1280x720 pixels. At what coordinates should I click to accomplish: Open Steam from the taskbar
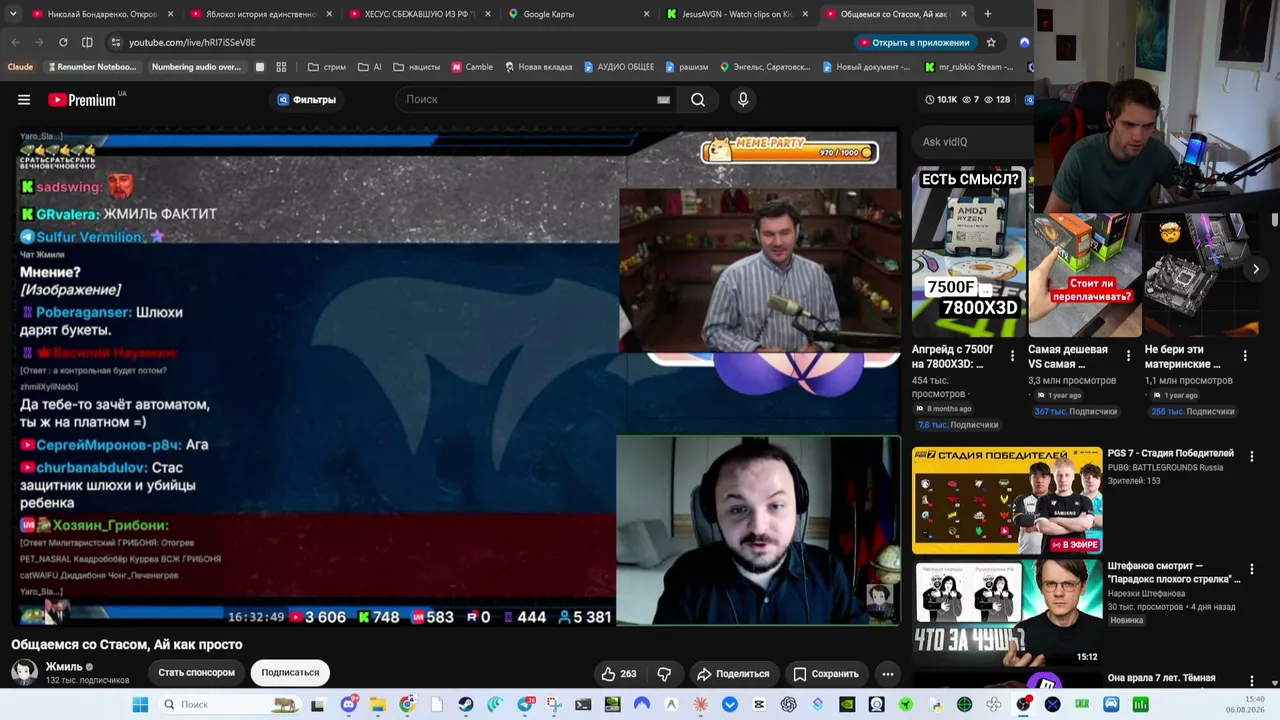pyautogui.click(x=466, y=705)
